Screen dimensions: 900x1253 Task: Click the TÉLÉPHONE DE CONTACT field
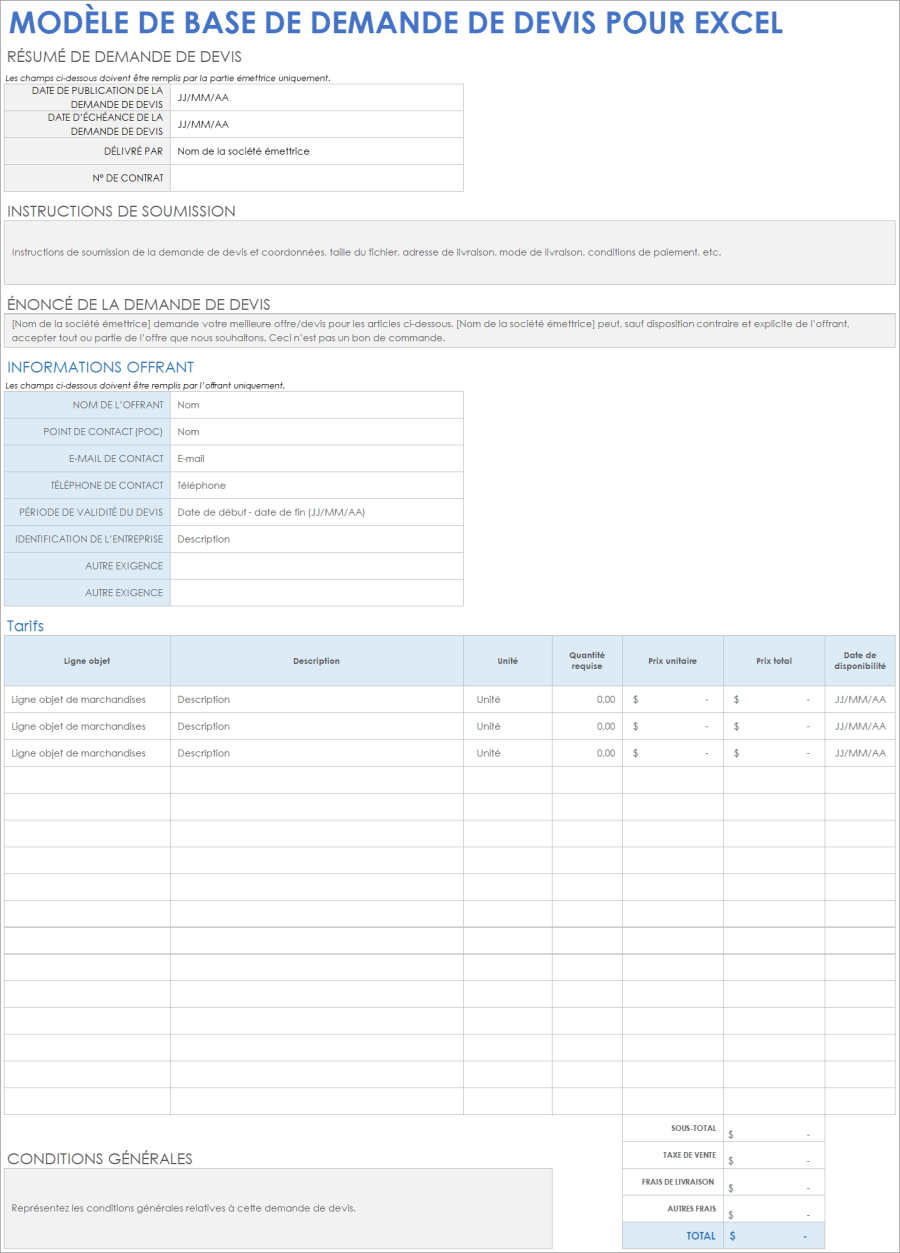[x=316, y=485]
